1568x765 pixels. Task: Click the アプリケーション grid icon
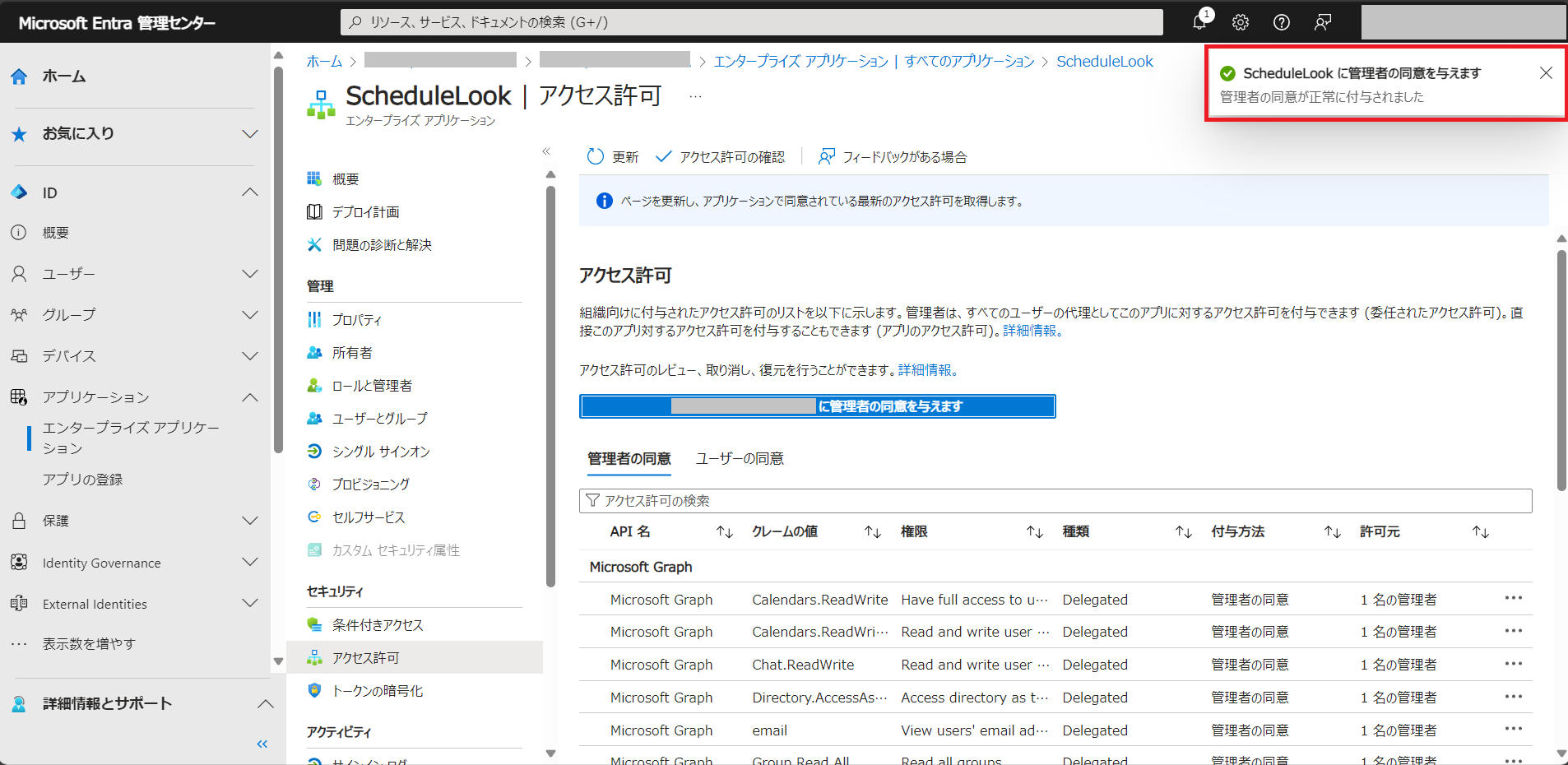pos(19,397)
